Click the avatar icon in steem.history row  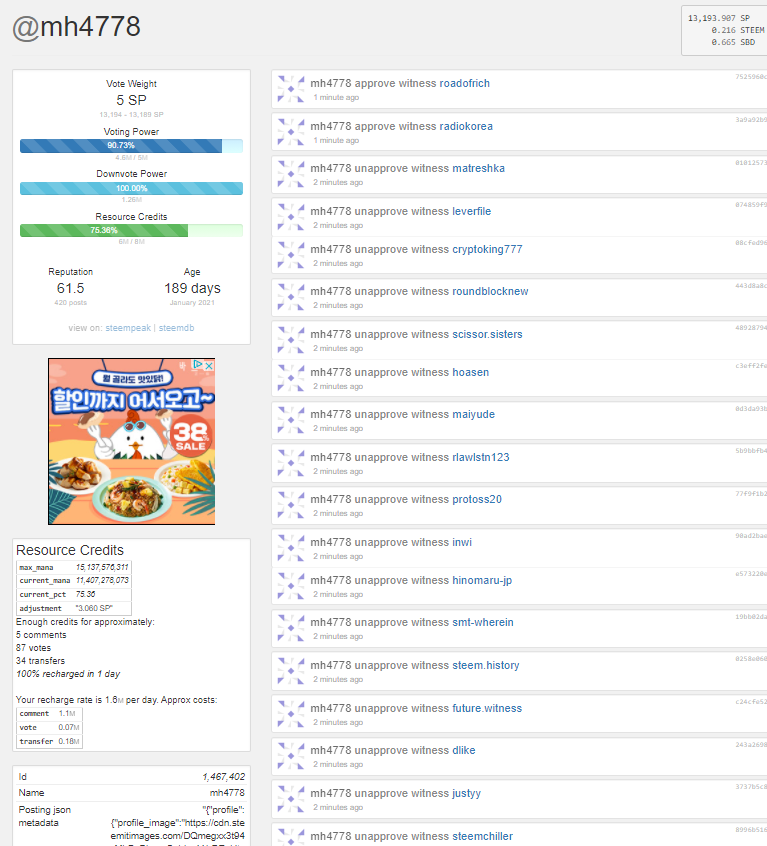pyautogui.click(x=291, y=671)
